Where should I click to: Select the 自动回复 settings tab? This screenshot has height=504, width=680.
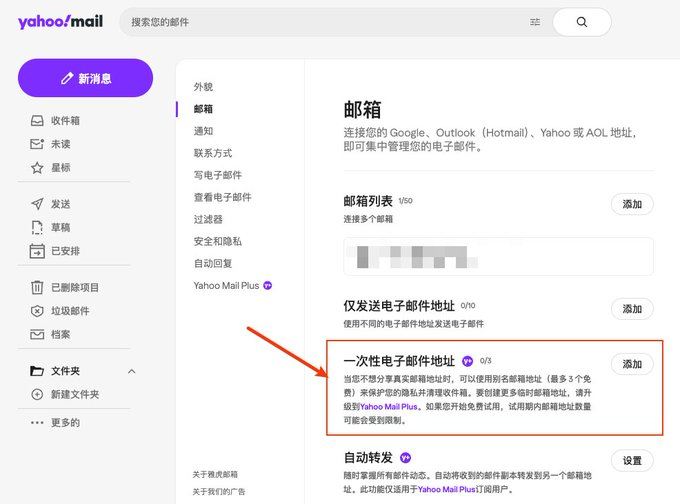[x=212, y=263]
